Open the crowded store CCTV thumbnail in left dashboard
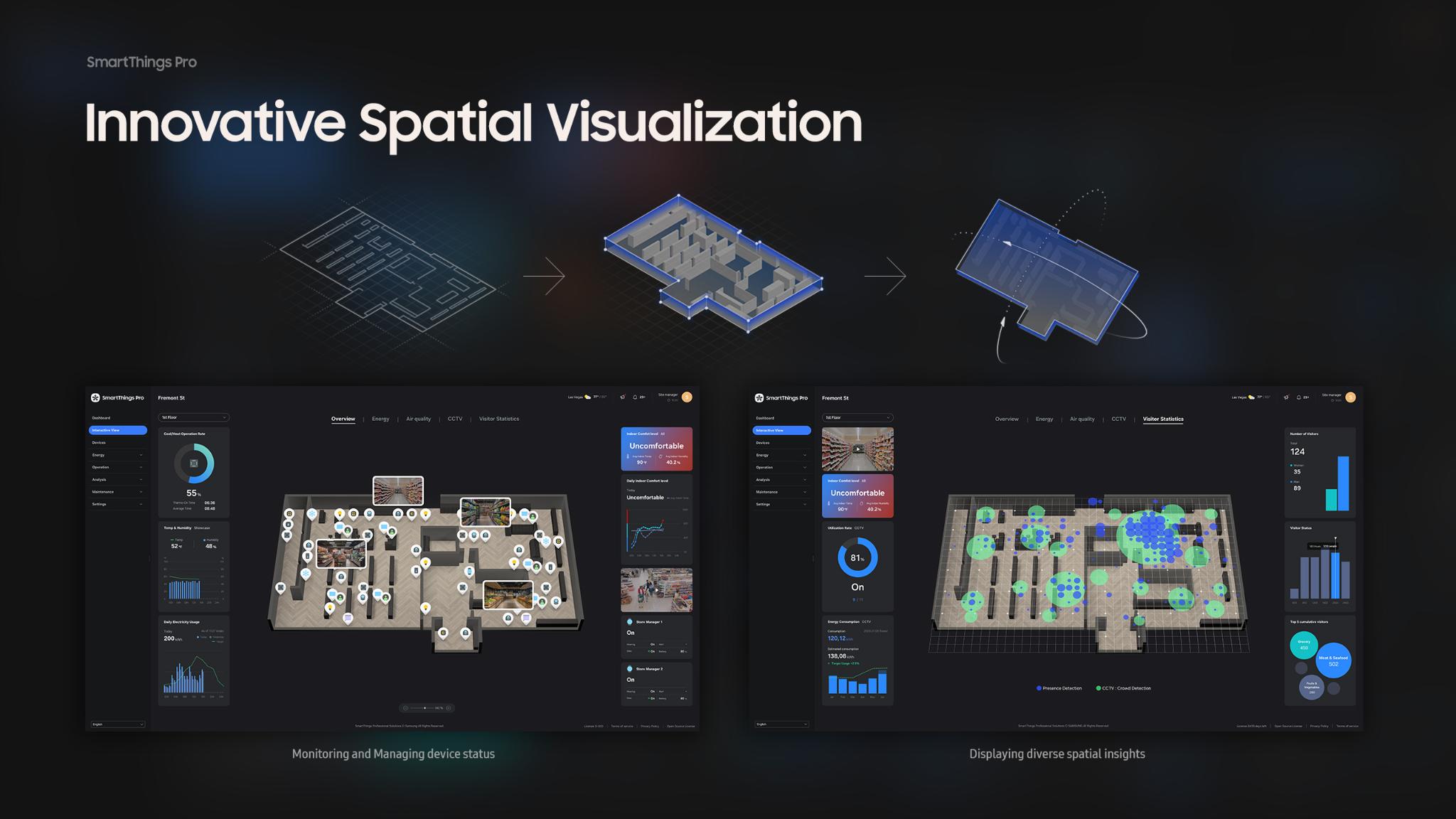Viewport: 1456px width, 819px height. (x=656, y=589)
